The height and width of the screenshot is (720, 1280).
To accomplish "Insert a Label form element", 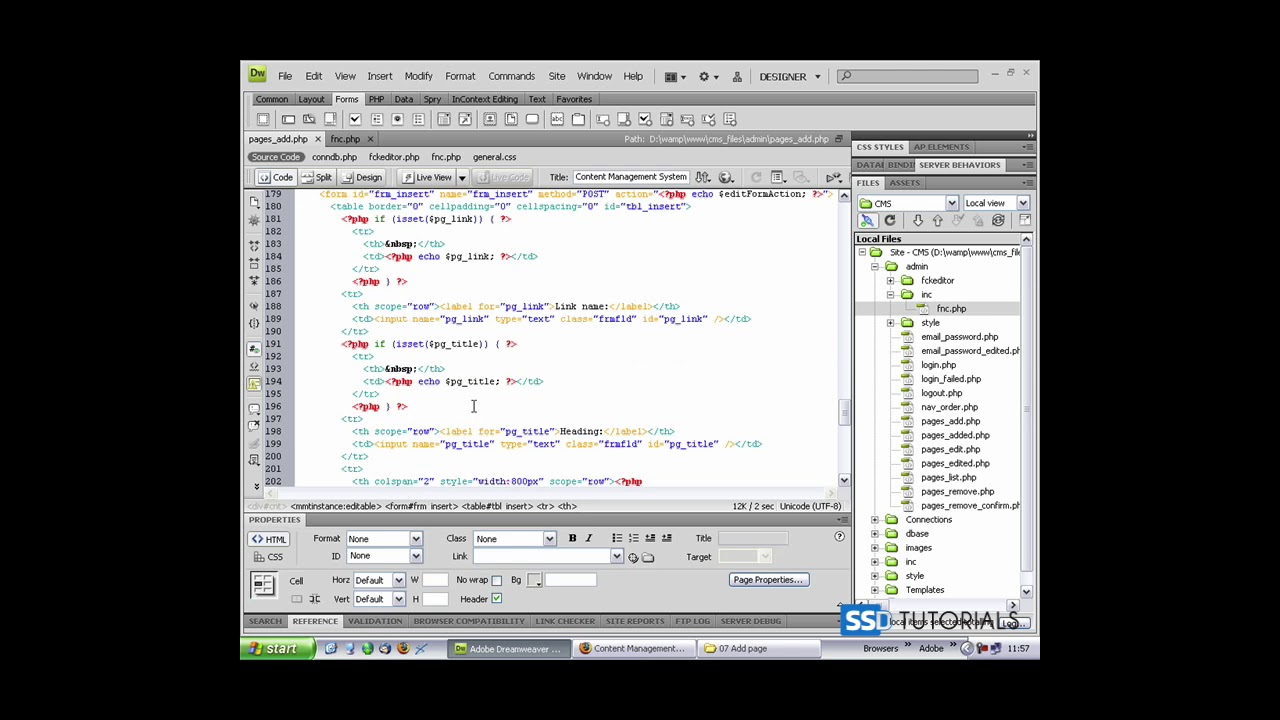I will [x=557, y=119].
